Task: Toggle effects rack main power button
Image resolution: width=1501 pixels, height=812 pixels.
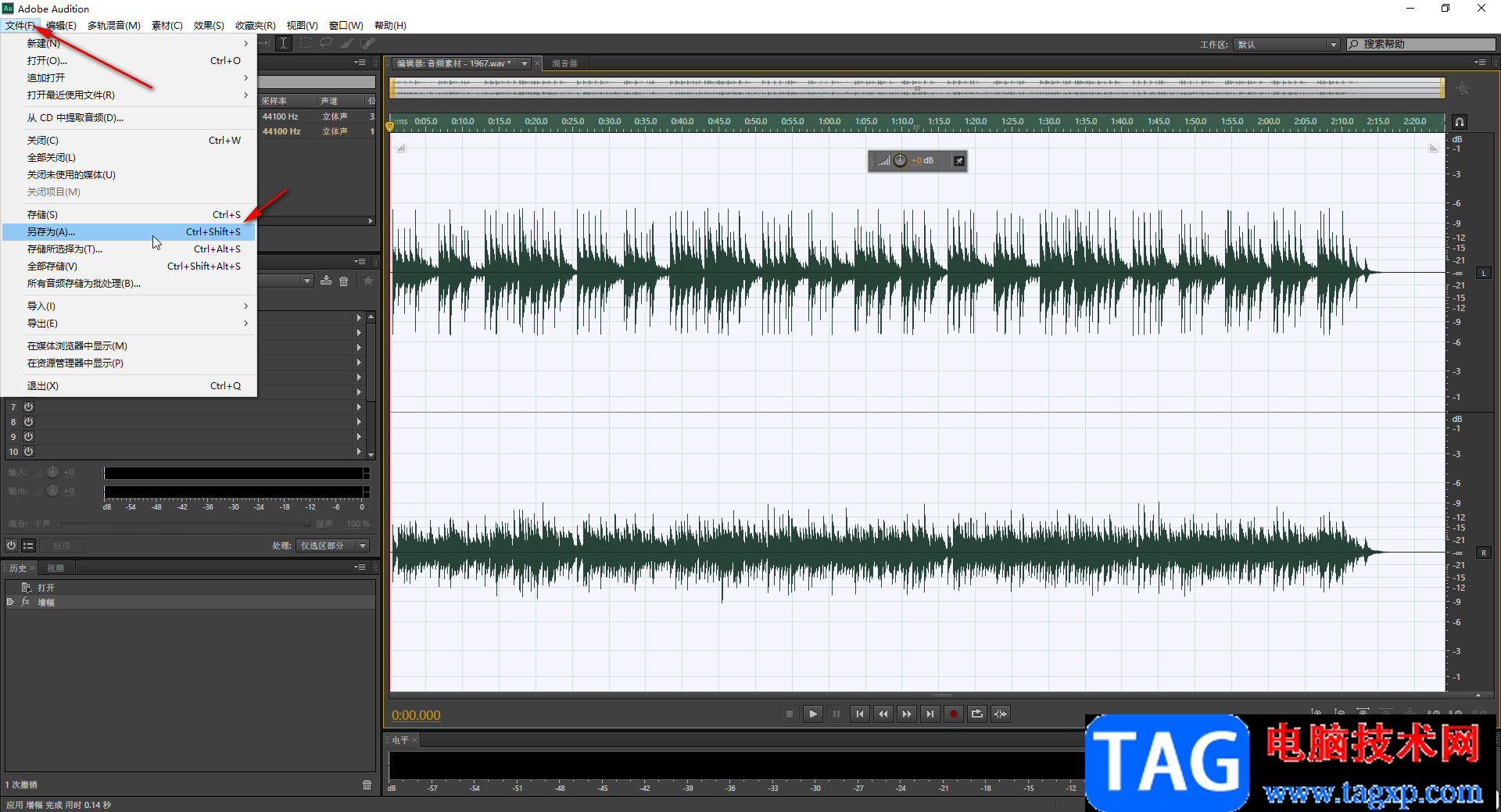Action: tap(12, 546)
